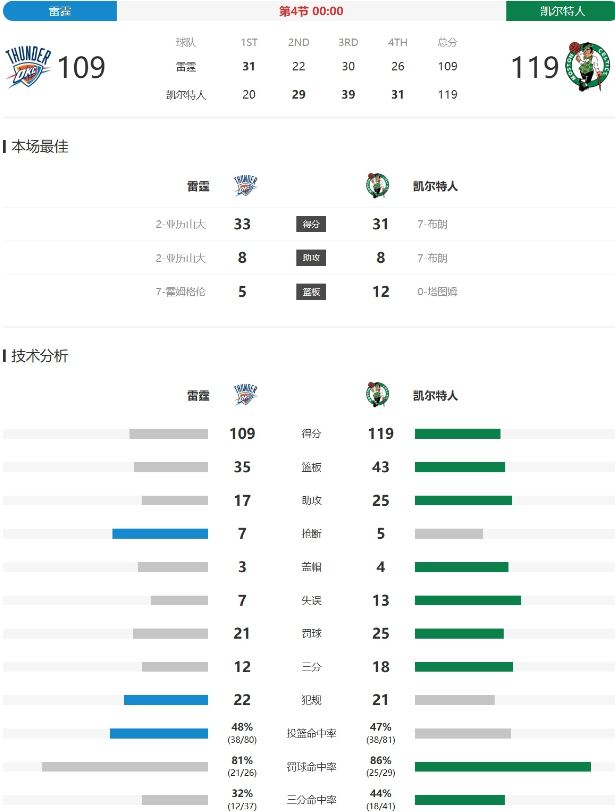Open player 0-塔图姆 profile link
The width and height of the screenshot is (615, 812).
436,292
